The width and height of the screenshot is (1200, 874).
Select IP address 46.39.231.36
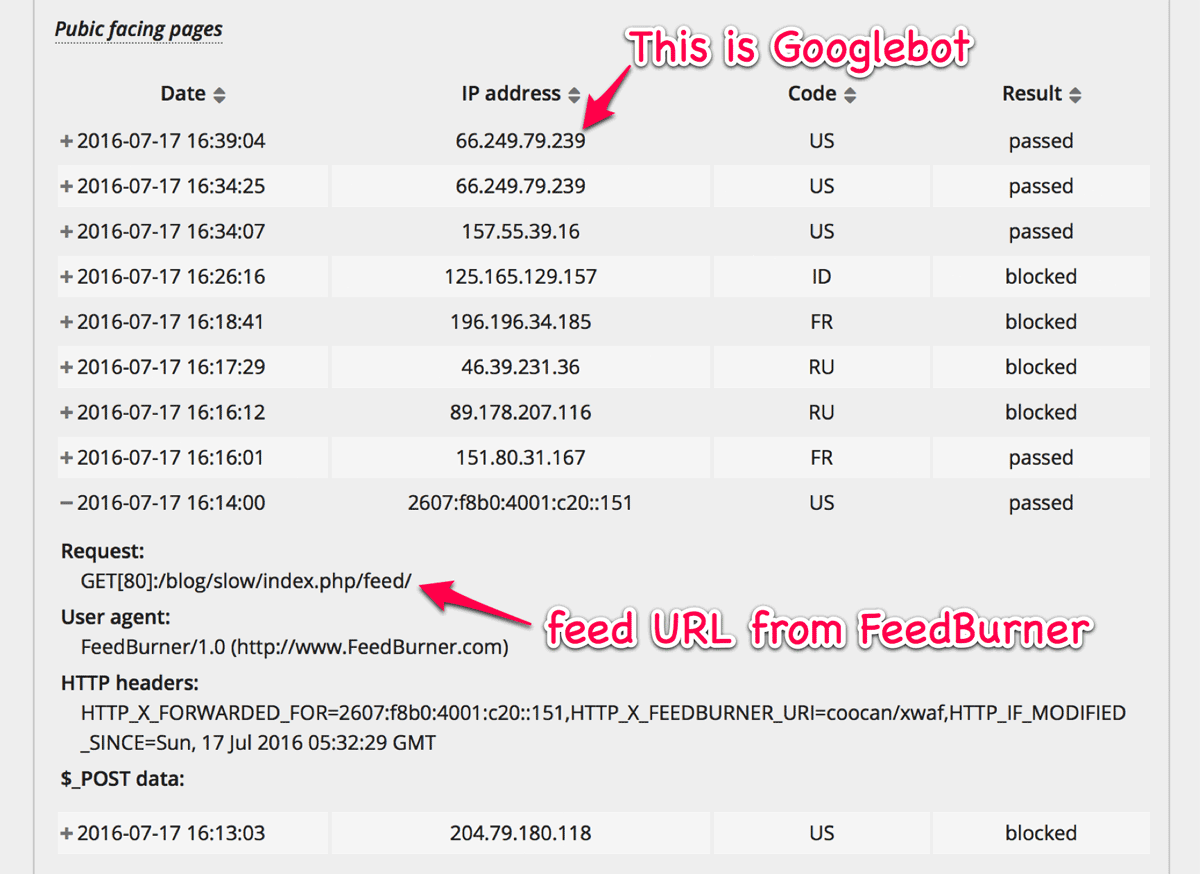(x=520, y=367)
